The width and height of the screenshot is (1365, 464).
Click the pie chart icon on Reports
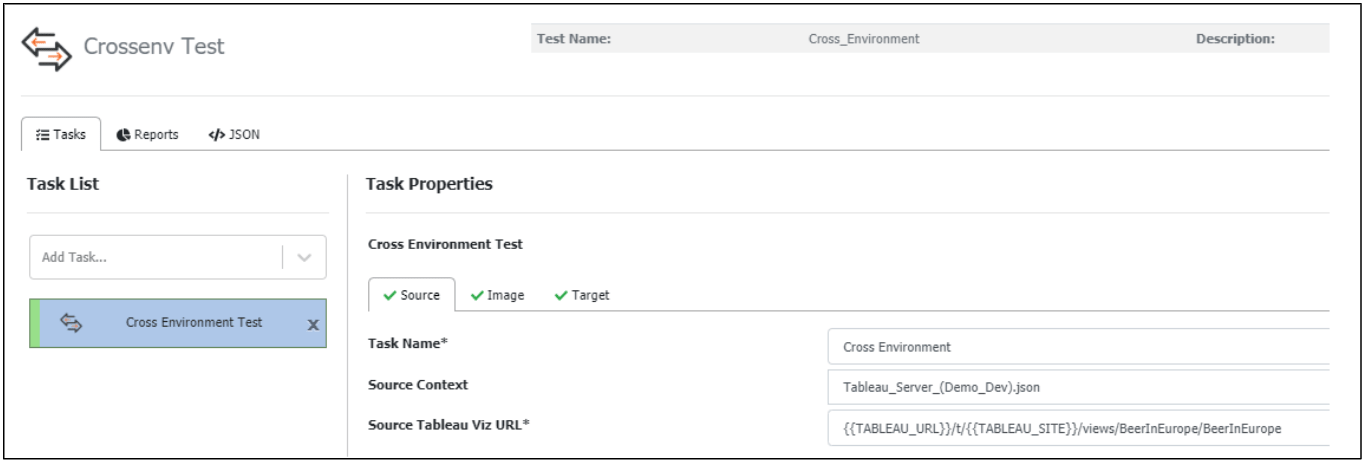tap(123, 135)
